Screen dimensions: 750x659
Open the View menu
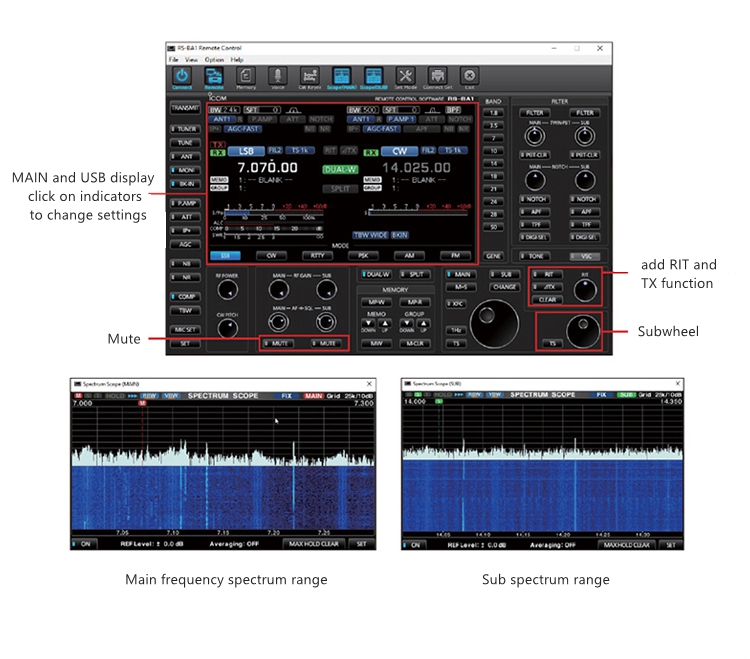point(191,60)
